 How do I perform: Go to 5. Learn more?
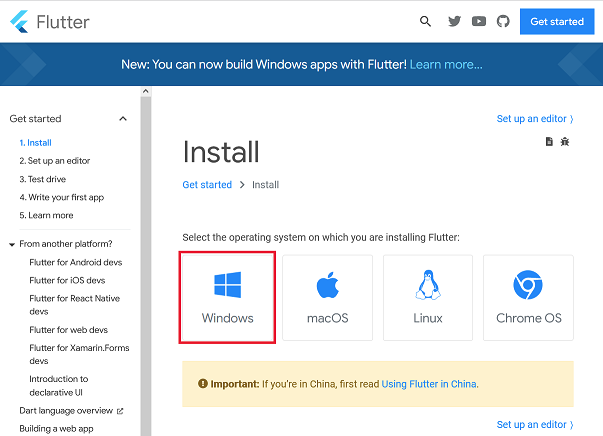tap(46, 215)
